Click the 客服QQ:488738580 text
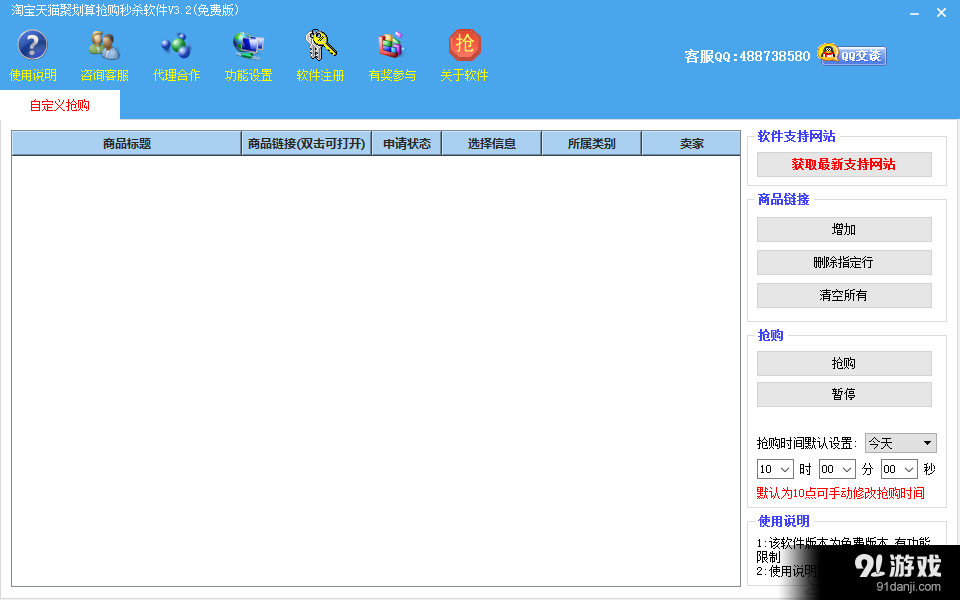The height and width of the screenshot is (600, 960). click(x=748, y=56)
